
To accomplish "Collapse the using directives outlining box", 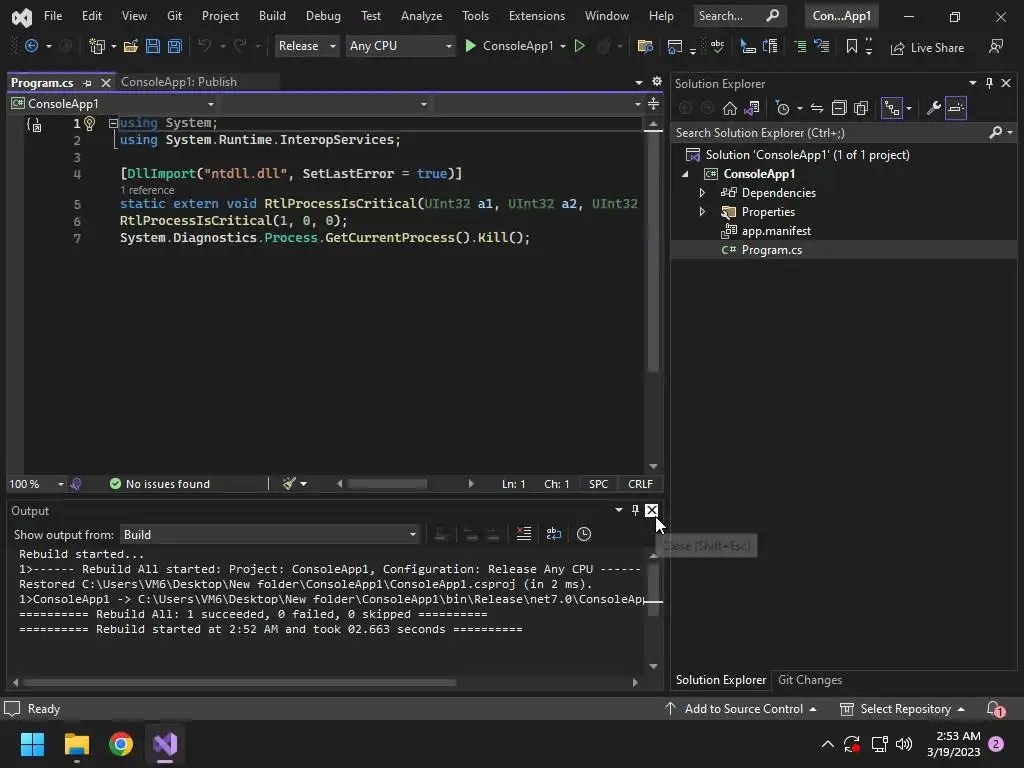I will [x=113, y=123].
